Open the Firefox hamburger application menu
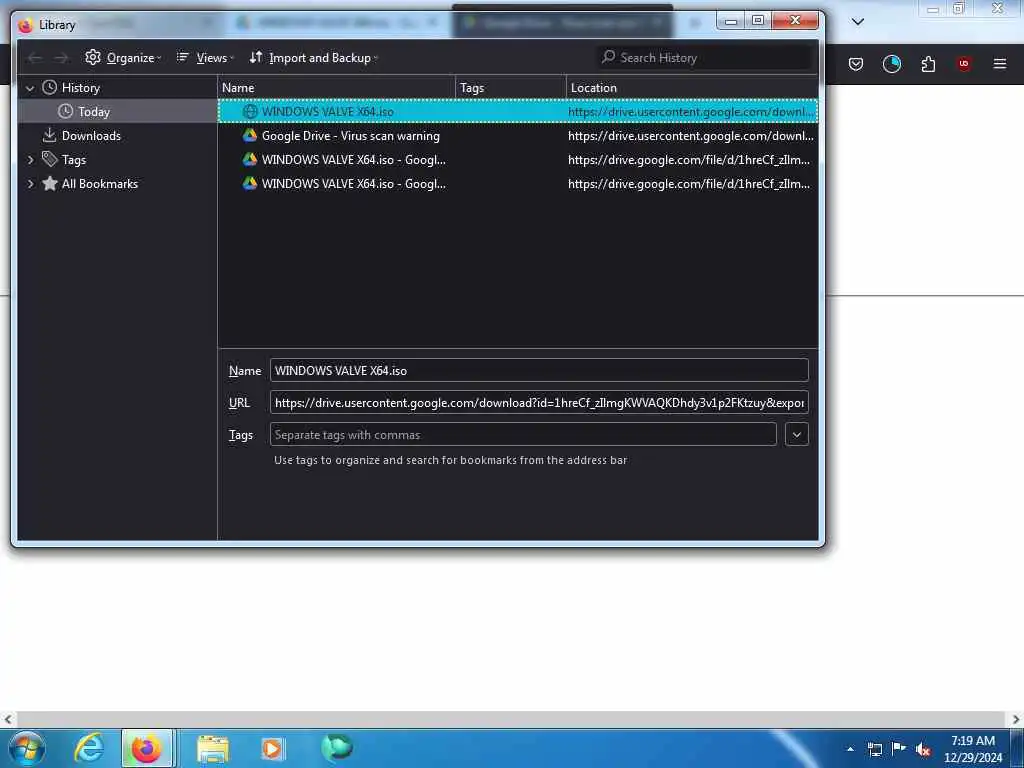This screenshot has height=768, width=1024. click(x=1000, y=64)
